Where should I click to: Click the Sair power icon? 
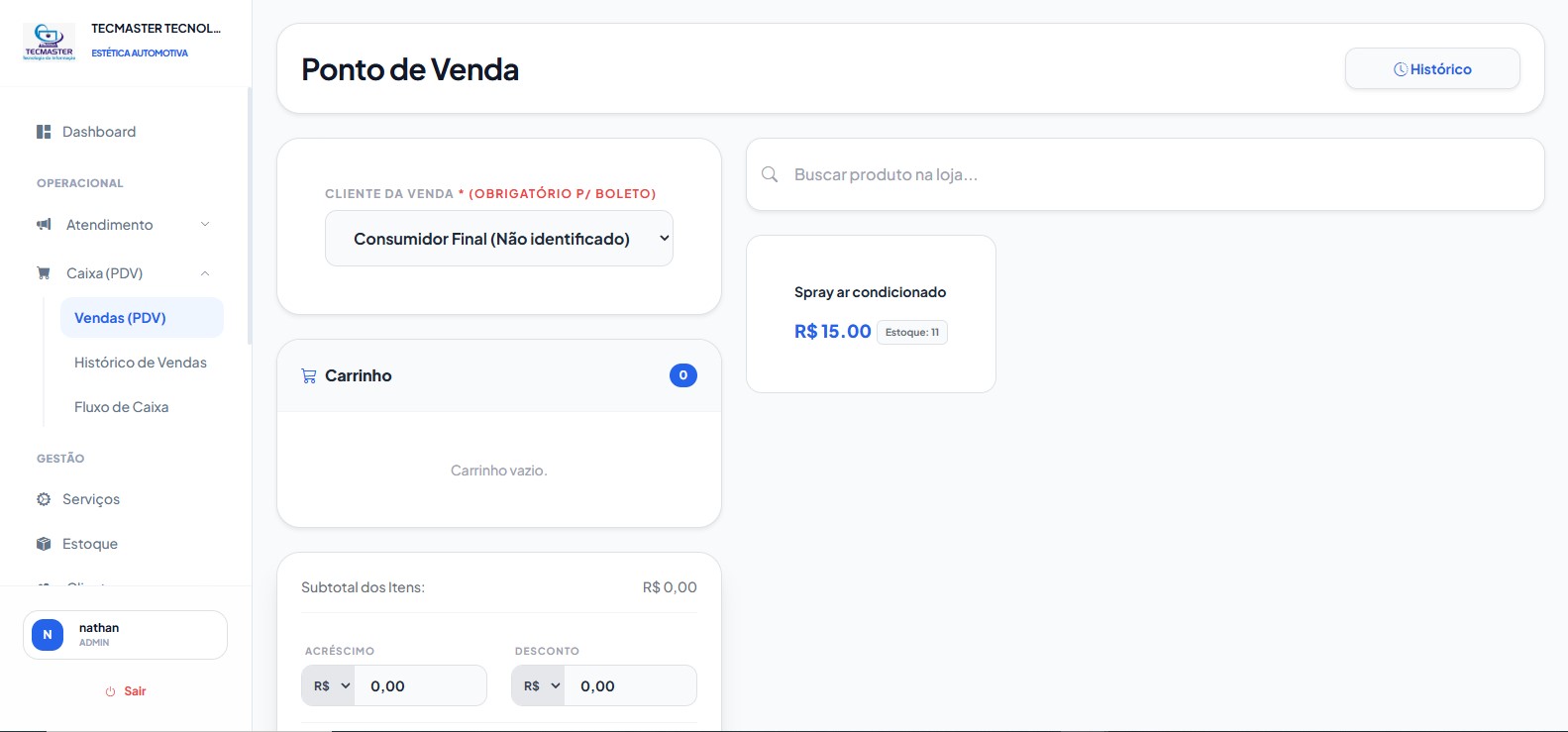[110, 691]
